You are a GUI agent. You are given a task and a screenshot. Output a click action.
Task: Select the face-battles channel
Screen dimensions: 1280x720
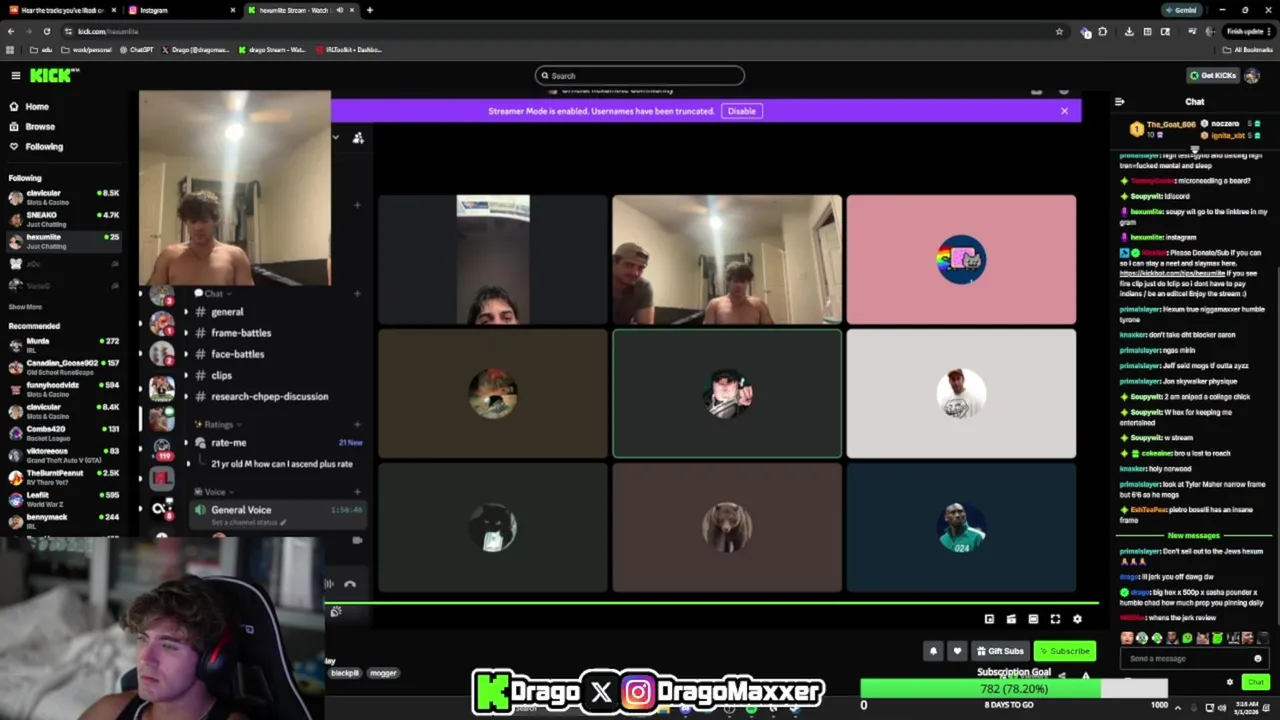click(x=237, y=354)
